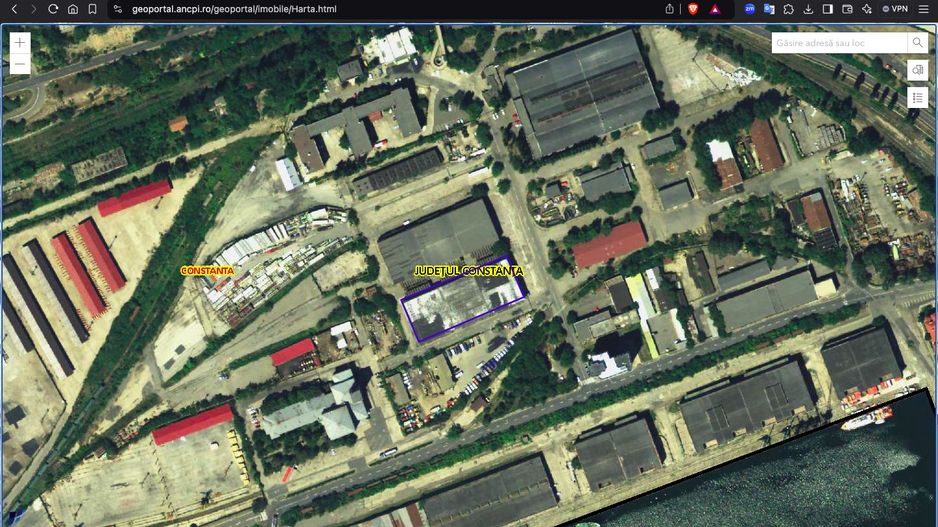Go back to the previous page
Viewport: 938px width, 527px height.
click(x=14, y=9)
